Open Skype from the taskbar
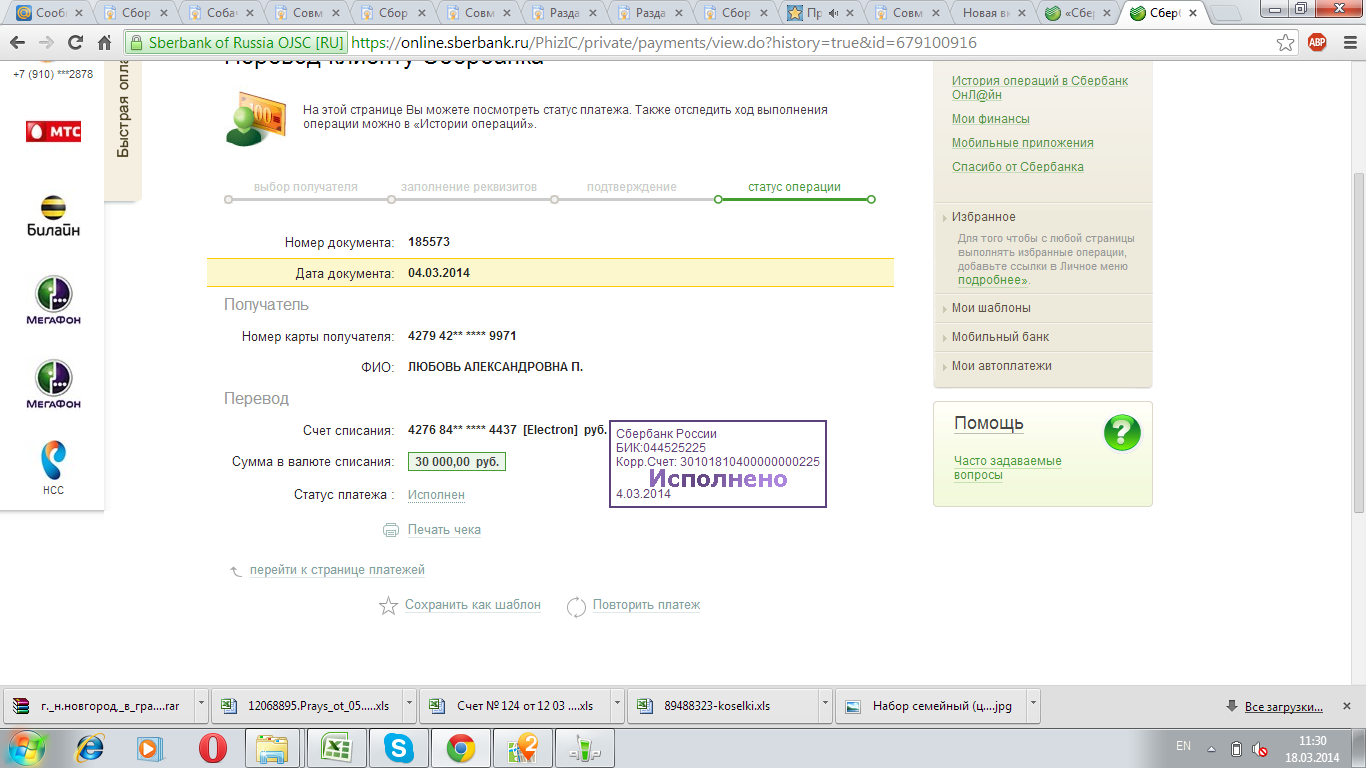Viewport: 1366px width, 768px height. coord(398,747)
